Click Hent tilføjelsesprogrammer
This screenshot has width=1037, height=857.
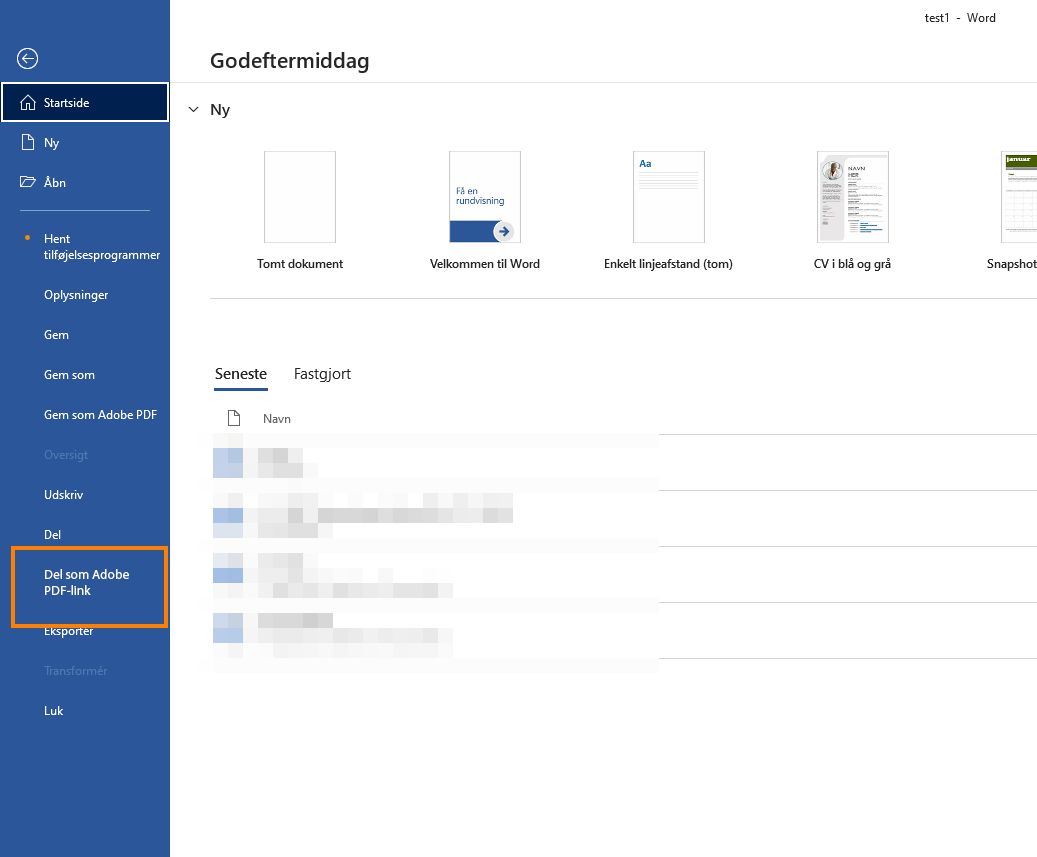pos(101,246)
